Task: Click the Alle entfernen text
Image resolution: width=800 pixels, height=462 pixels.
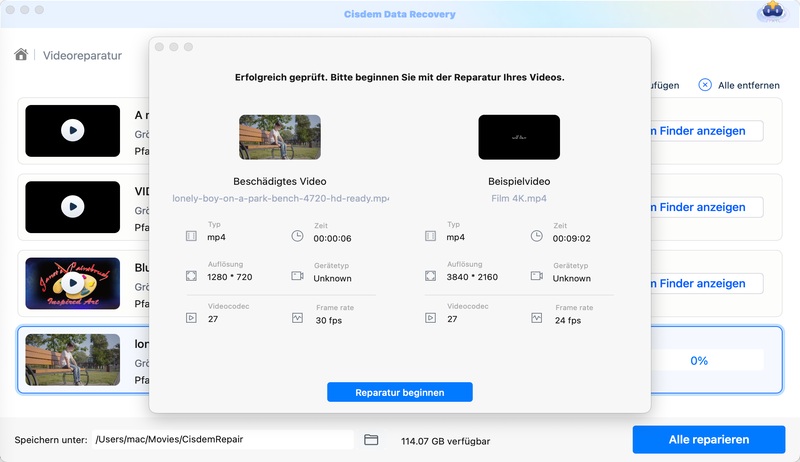Action: pos(748,86)
